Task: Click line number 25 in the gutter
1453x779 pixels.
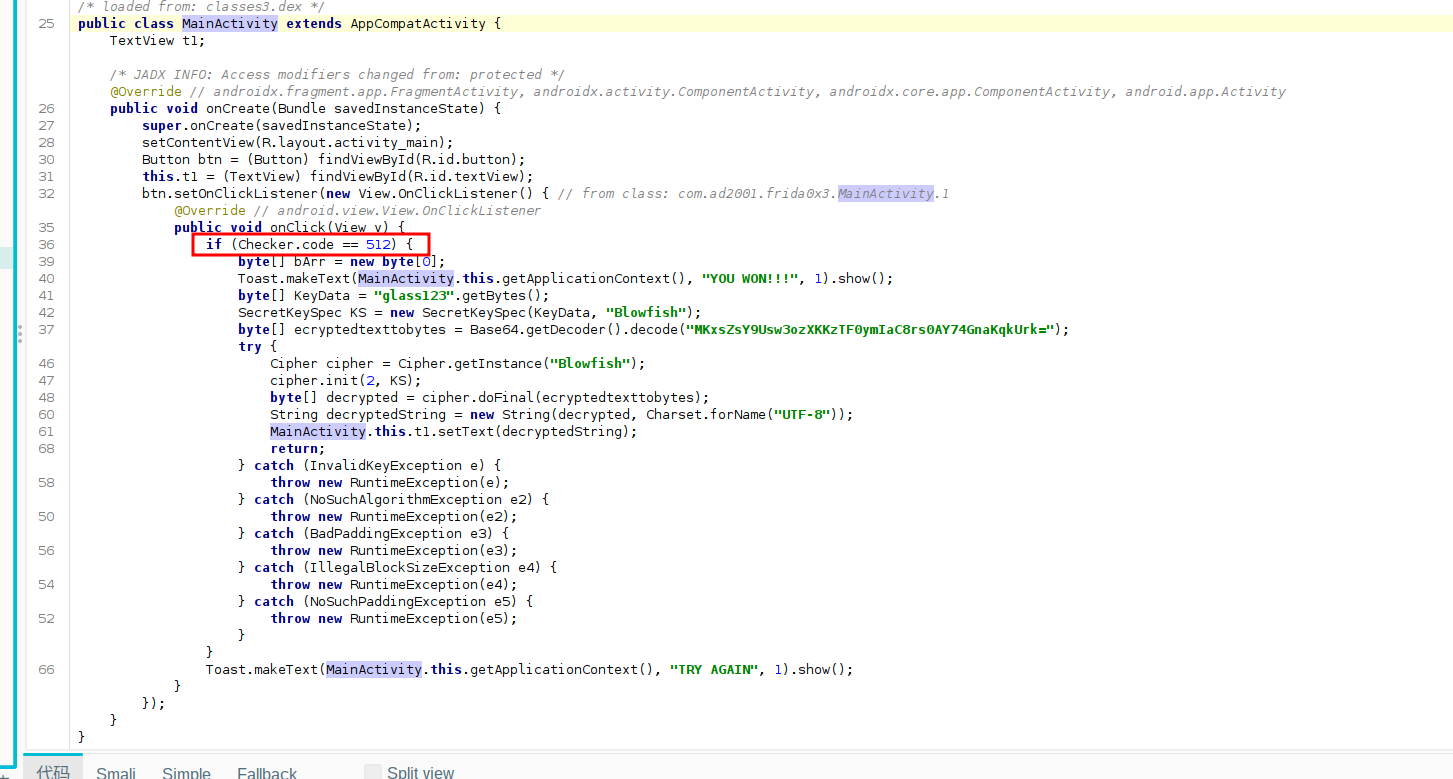Action: 46,23
